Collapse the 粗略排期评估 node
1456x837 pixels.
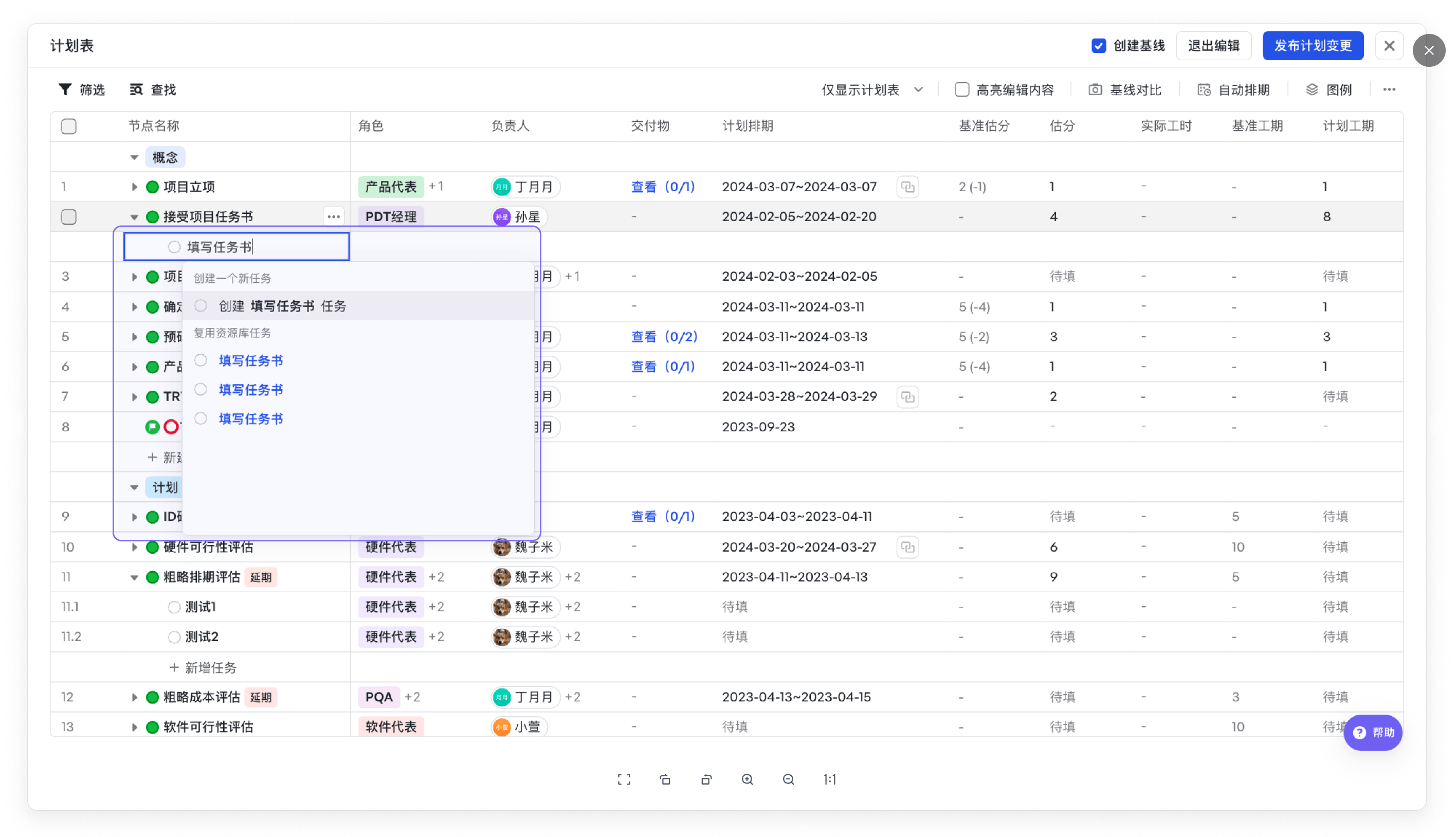tap(134, 577)
